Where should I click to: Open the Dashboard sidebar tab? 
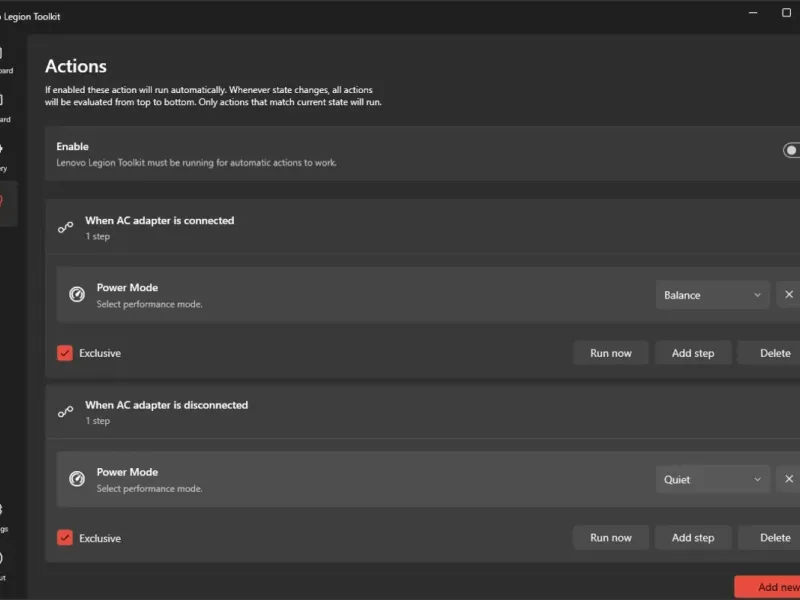[3, 59]
